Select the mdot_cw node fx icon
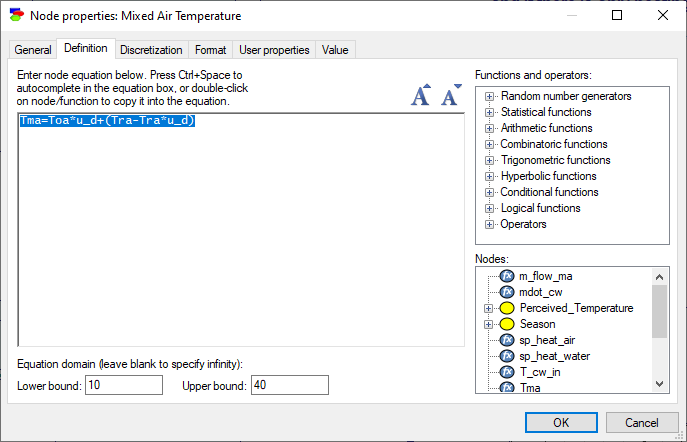The width and height of the screenshot is (687, 442). (x=507, y=292)
